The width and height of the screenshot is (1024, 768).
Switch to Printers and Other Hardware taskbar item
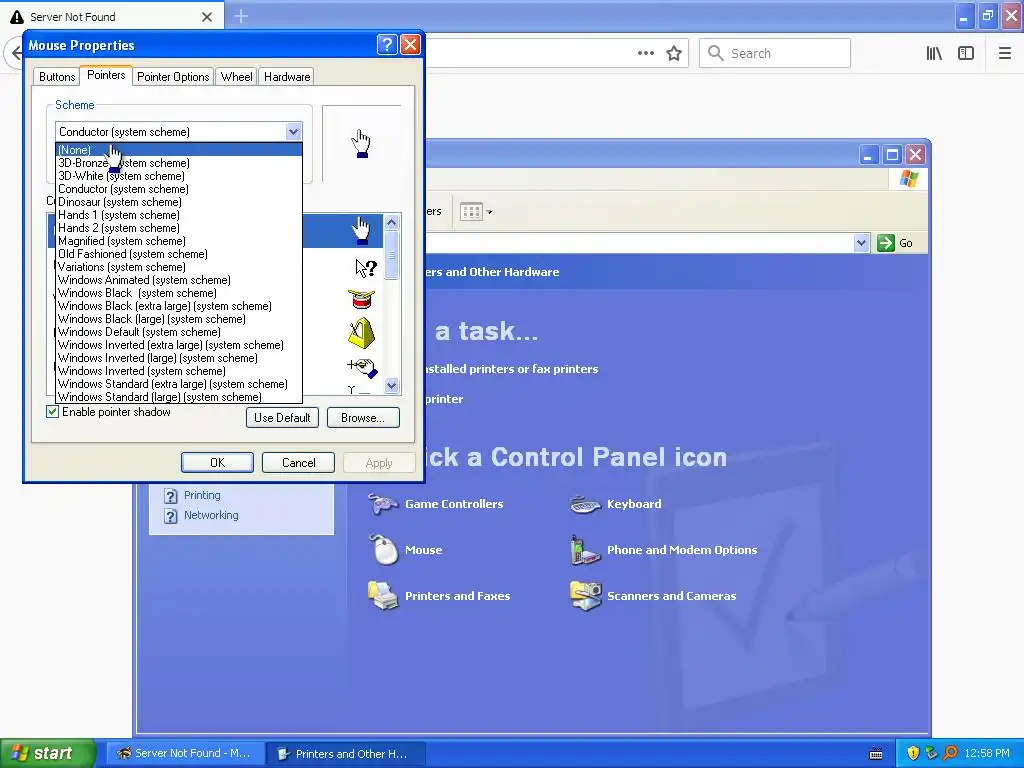pos(345,753)
